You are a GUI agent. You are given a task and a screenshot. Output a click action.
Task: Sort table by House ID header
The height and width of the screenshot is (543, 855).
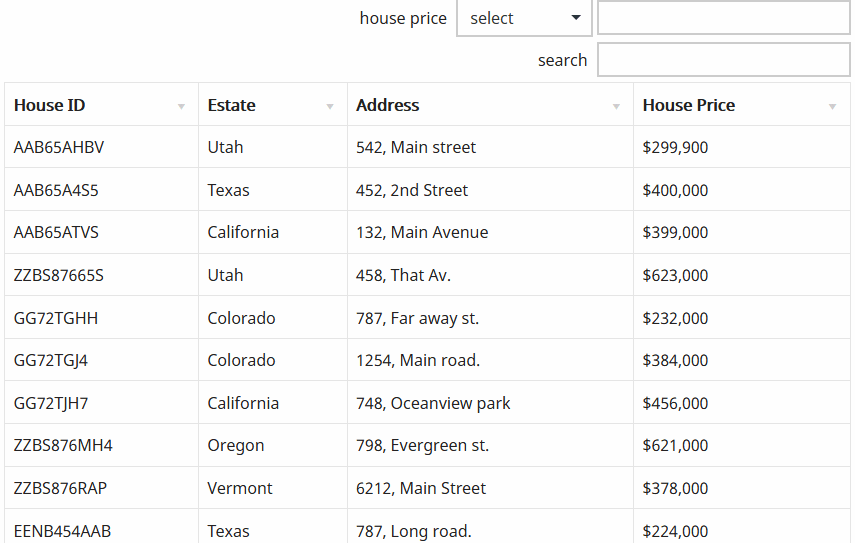click(50, 105)
